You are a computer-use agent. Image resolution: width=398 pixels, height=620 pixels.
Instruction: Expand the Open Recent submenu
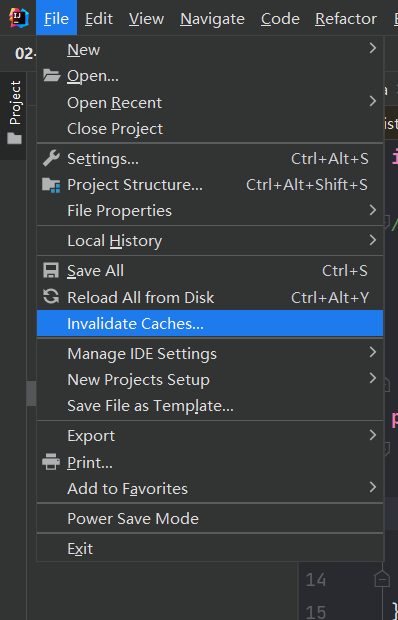tap(210, 102)
